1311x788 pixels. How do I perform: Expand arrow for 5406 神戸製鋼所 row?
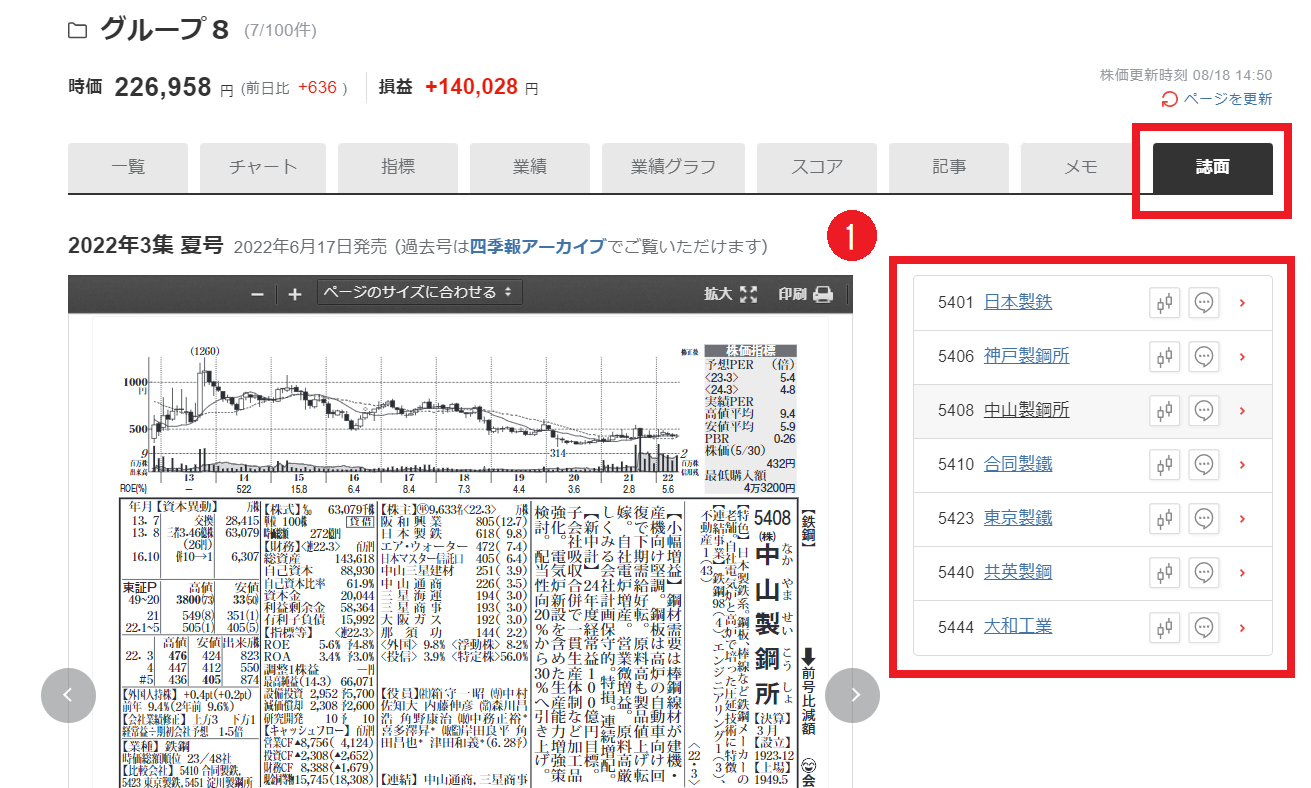coord(1243,357)
